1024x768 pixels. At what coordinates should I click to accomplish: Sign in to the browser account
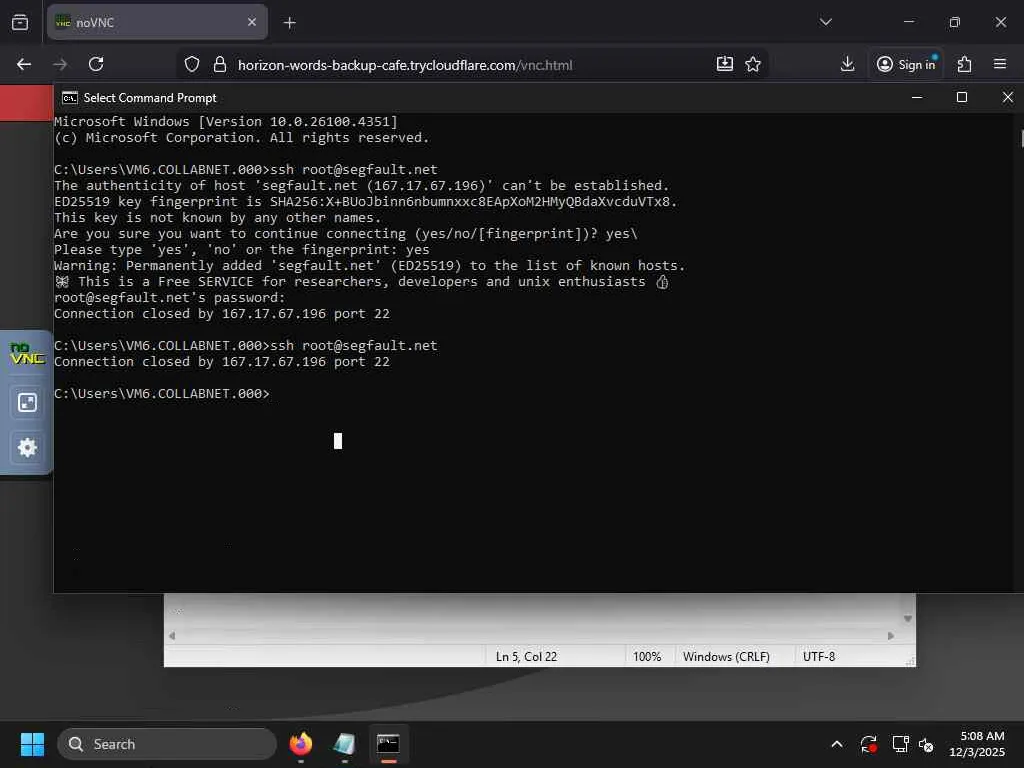coord(906,64)
